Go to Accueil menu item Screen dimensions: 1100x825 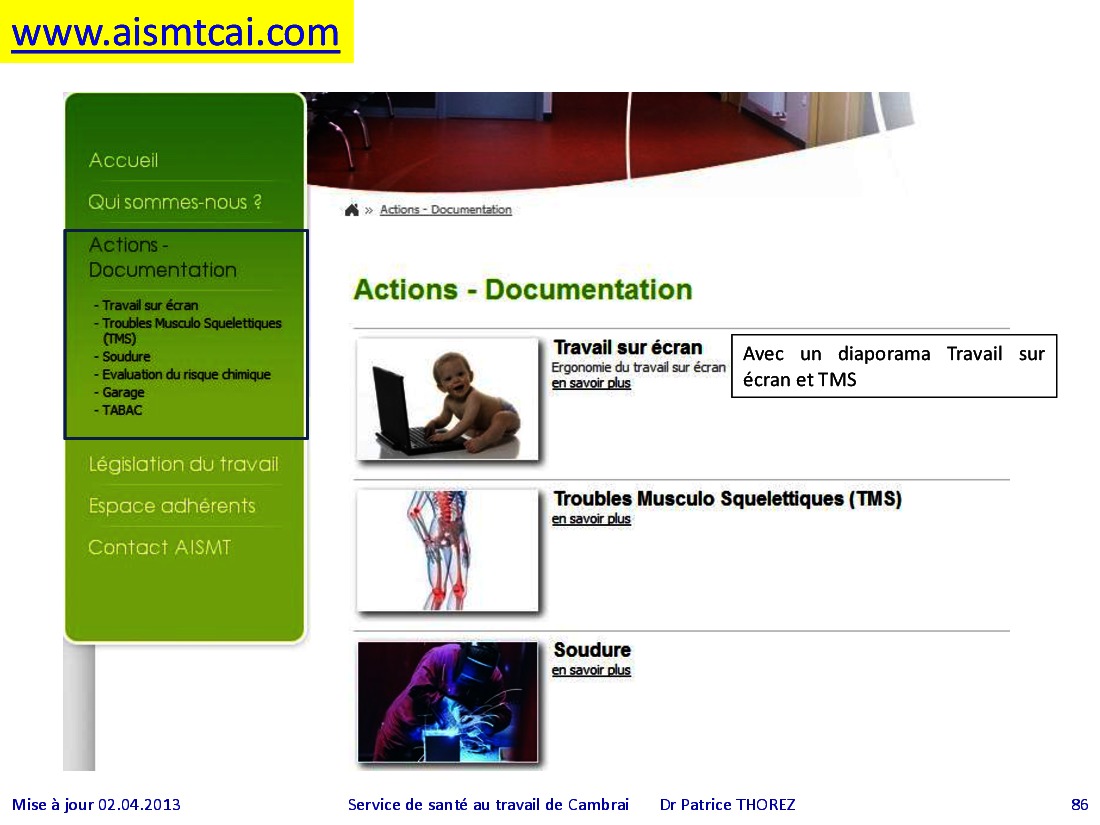(123, 161)
